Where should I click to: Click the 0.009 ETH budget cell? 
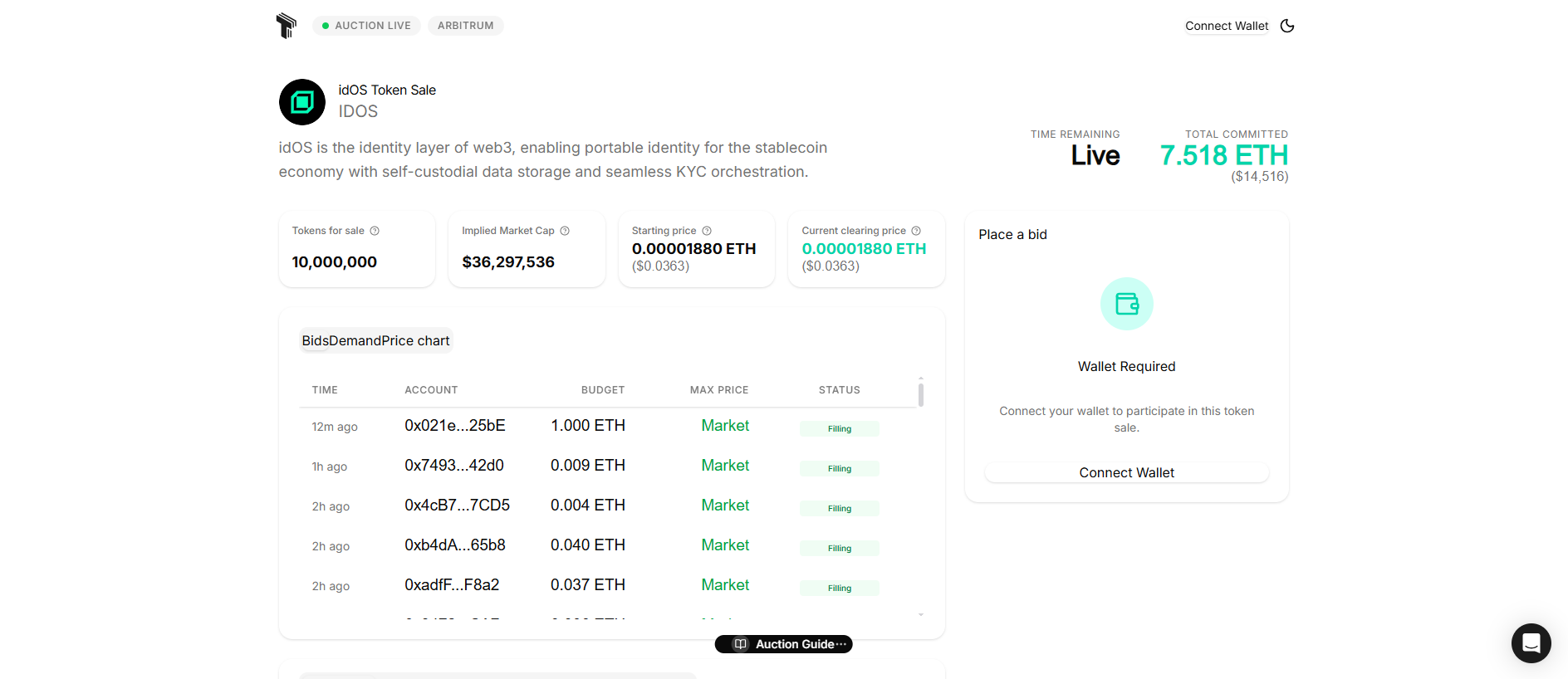tap(588, 466)
